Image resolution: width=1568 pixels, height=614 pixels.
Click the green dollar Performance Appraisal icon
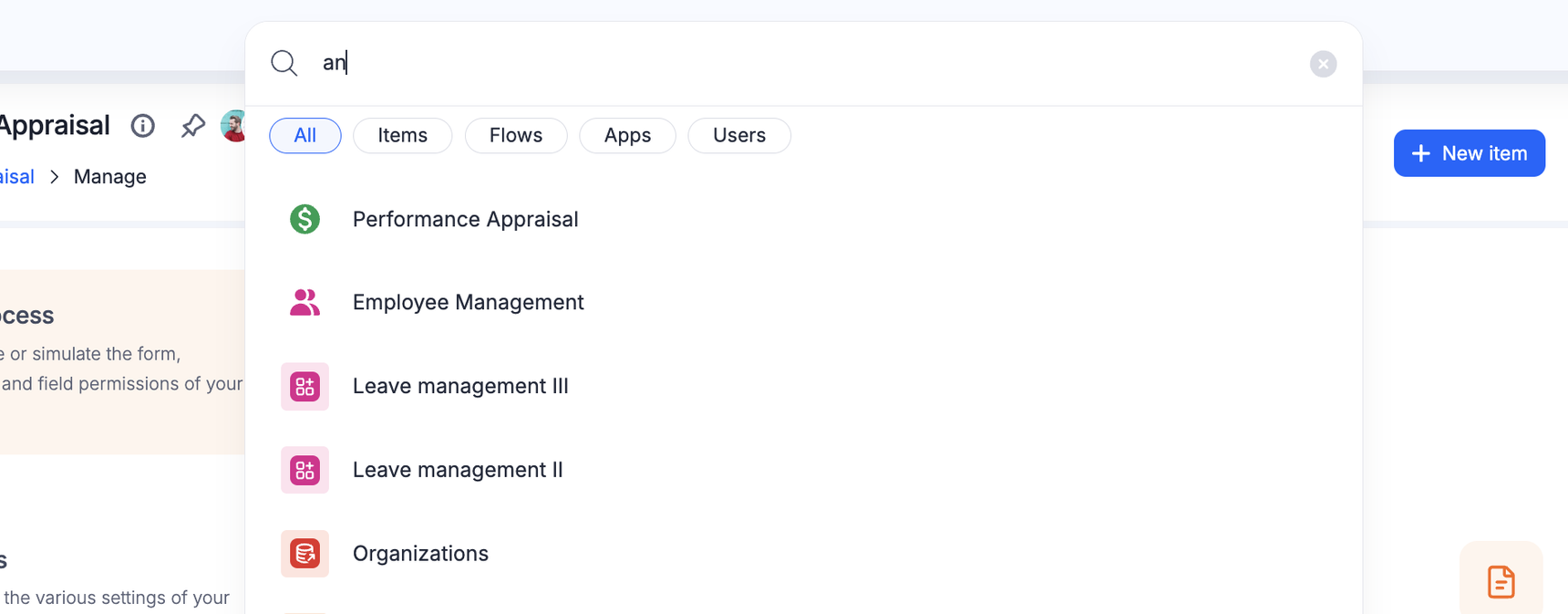tap(304, 219)
